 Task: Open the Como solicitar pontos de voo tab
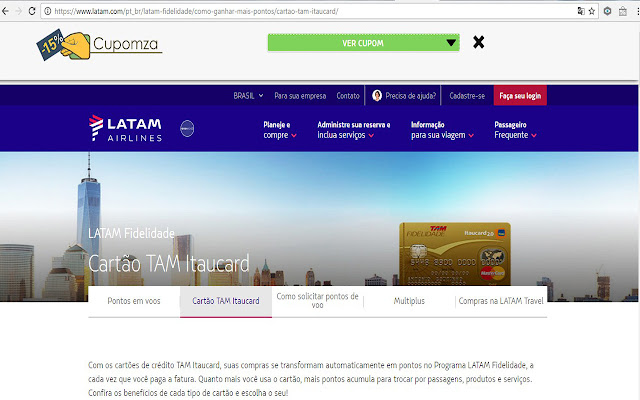click(318, 300)
